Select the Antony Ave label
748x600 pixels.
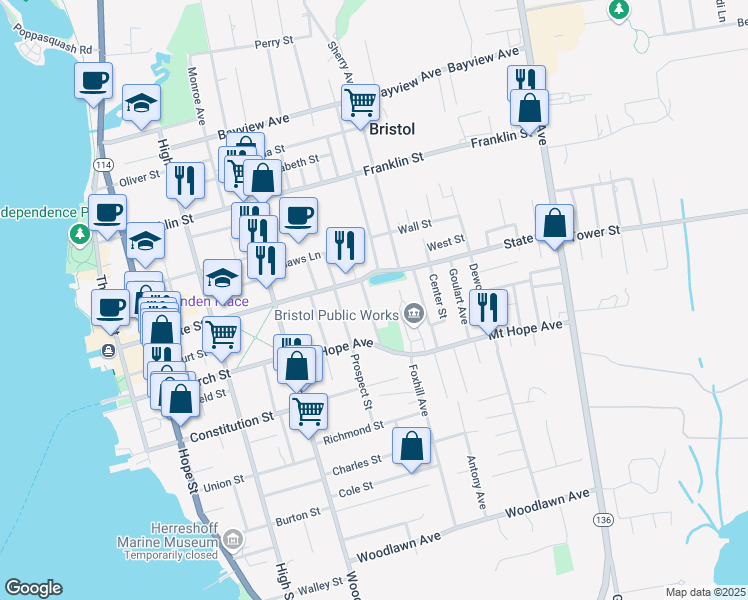tap(476, 482)
